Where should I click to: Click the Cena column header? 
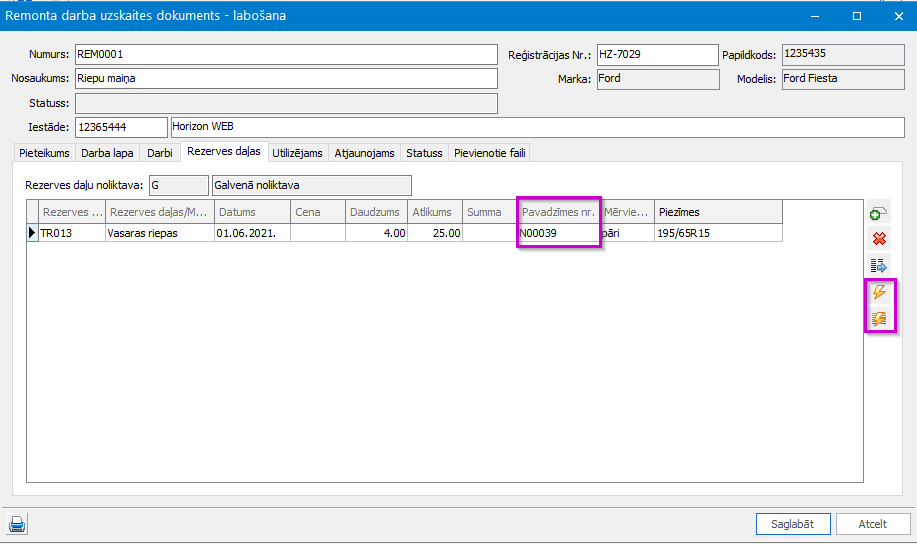318,212
